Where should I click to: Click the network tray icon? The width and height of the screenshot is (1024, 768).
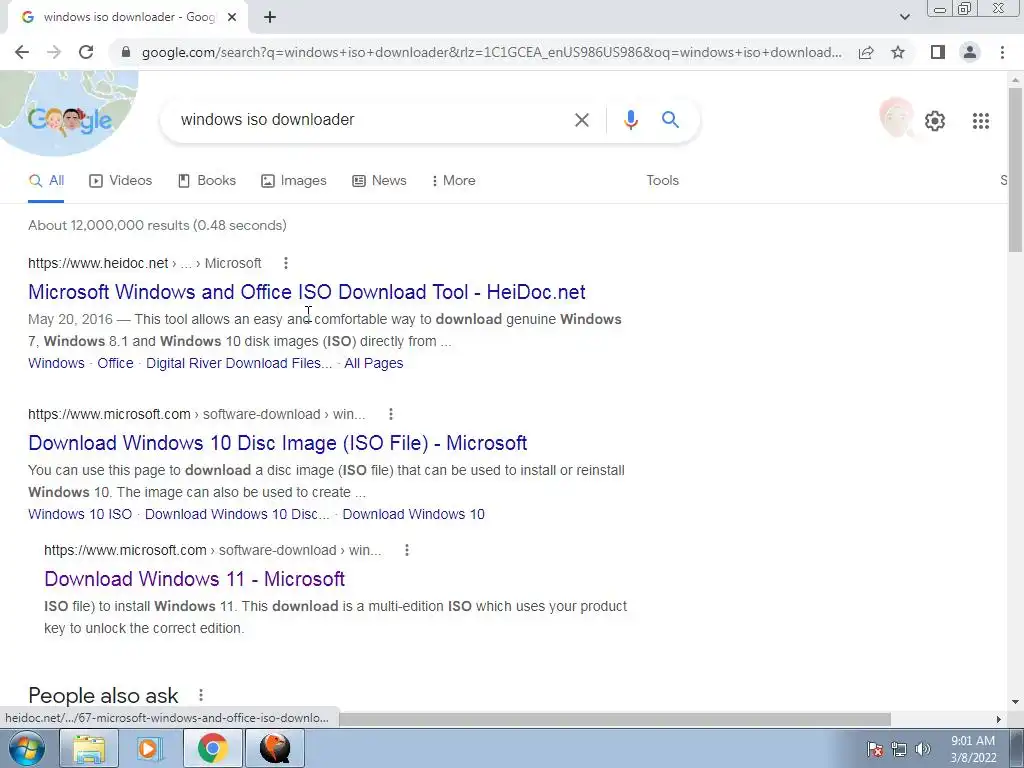coord(899,749)
